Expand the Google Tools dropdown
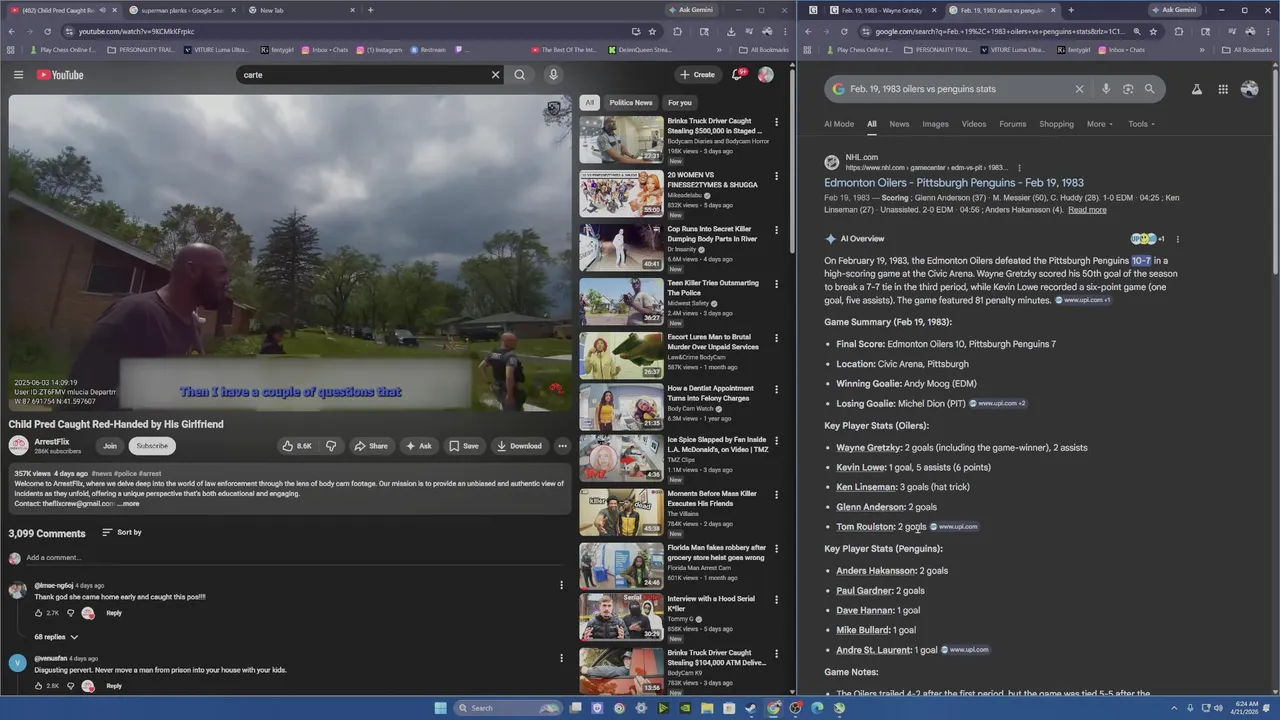The image size is (1280, 720). [1141, 124]
